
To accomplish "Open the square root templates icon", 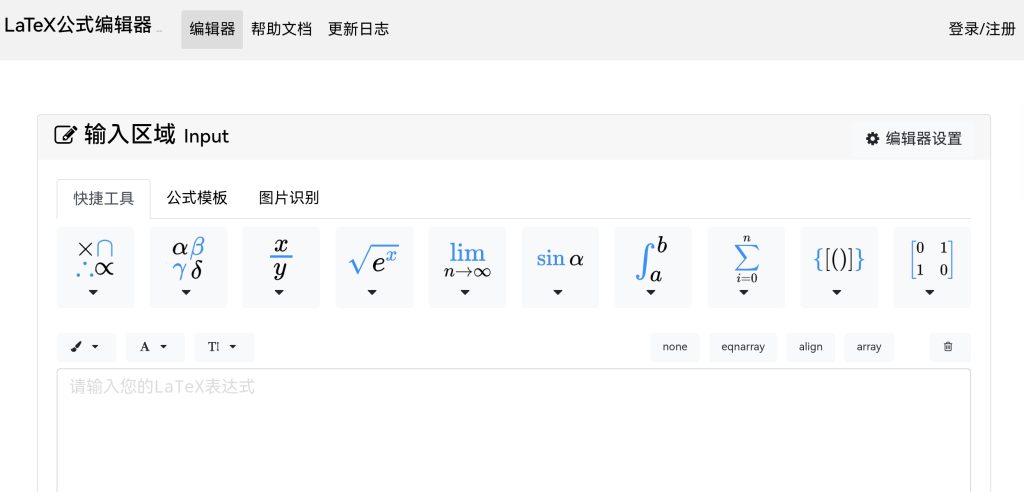I will point(373,266).
